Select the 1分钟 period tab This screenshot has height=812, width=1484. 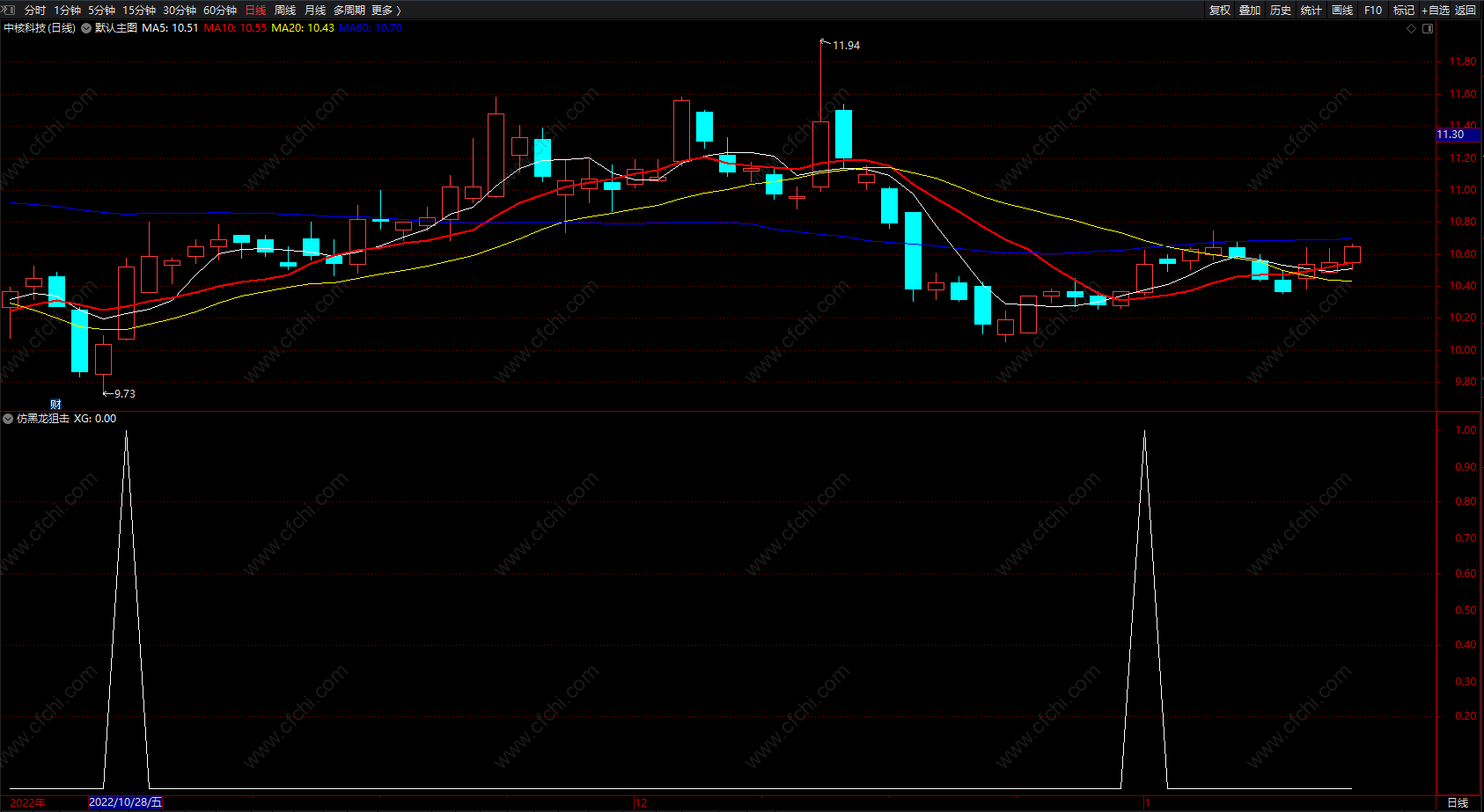pos(67,11)
